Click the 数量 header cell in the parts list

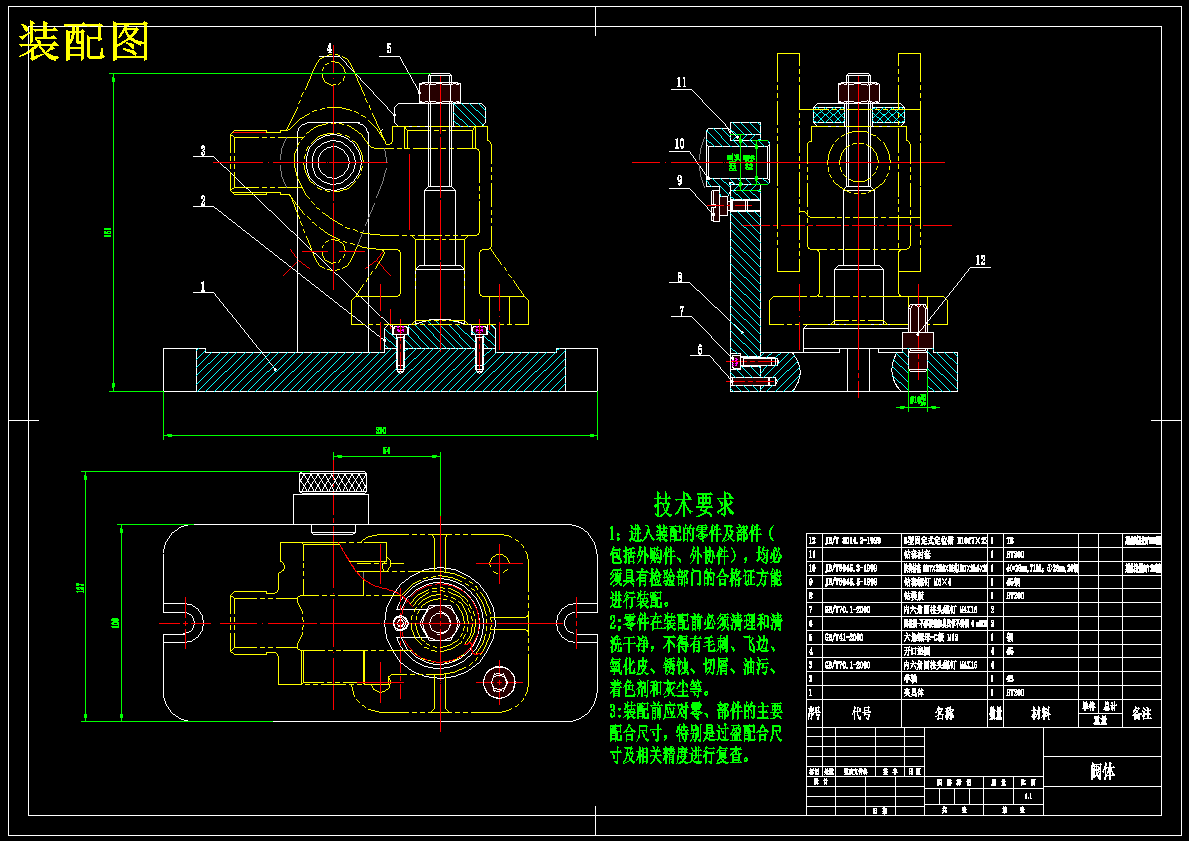point(996,714)
